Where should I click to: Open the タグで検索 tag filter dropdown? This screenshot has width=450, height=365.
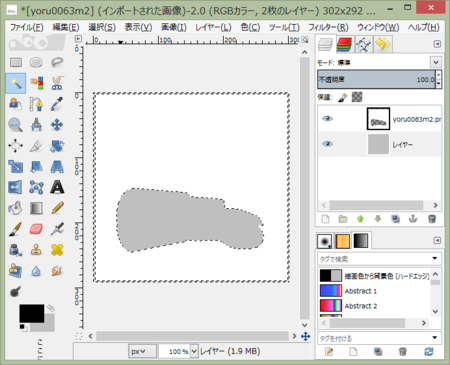434,258
